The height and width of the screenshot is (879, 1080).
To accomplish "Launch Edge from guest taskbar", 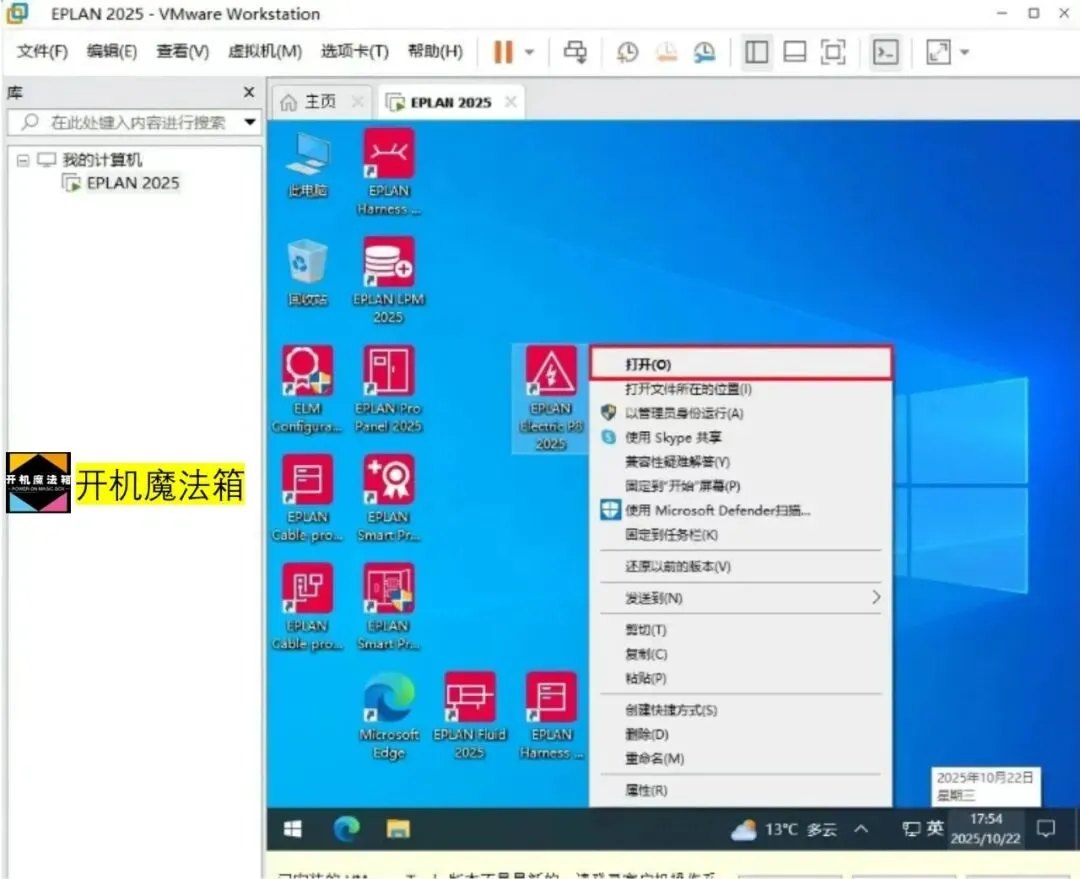I will (x=346, y=829).
